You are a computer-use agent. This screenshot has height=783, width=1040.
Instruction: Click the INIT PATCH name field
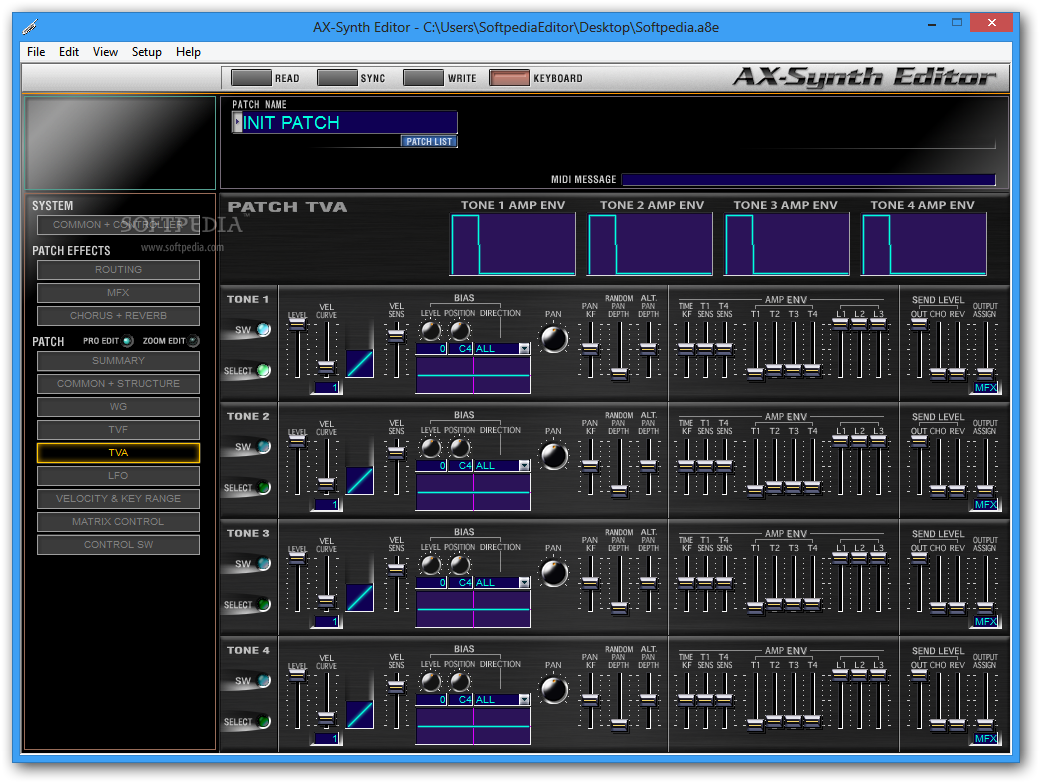coord(350,123)
